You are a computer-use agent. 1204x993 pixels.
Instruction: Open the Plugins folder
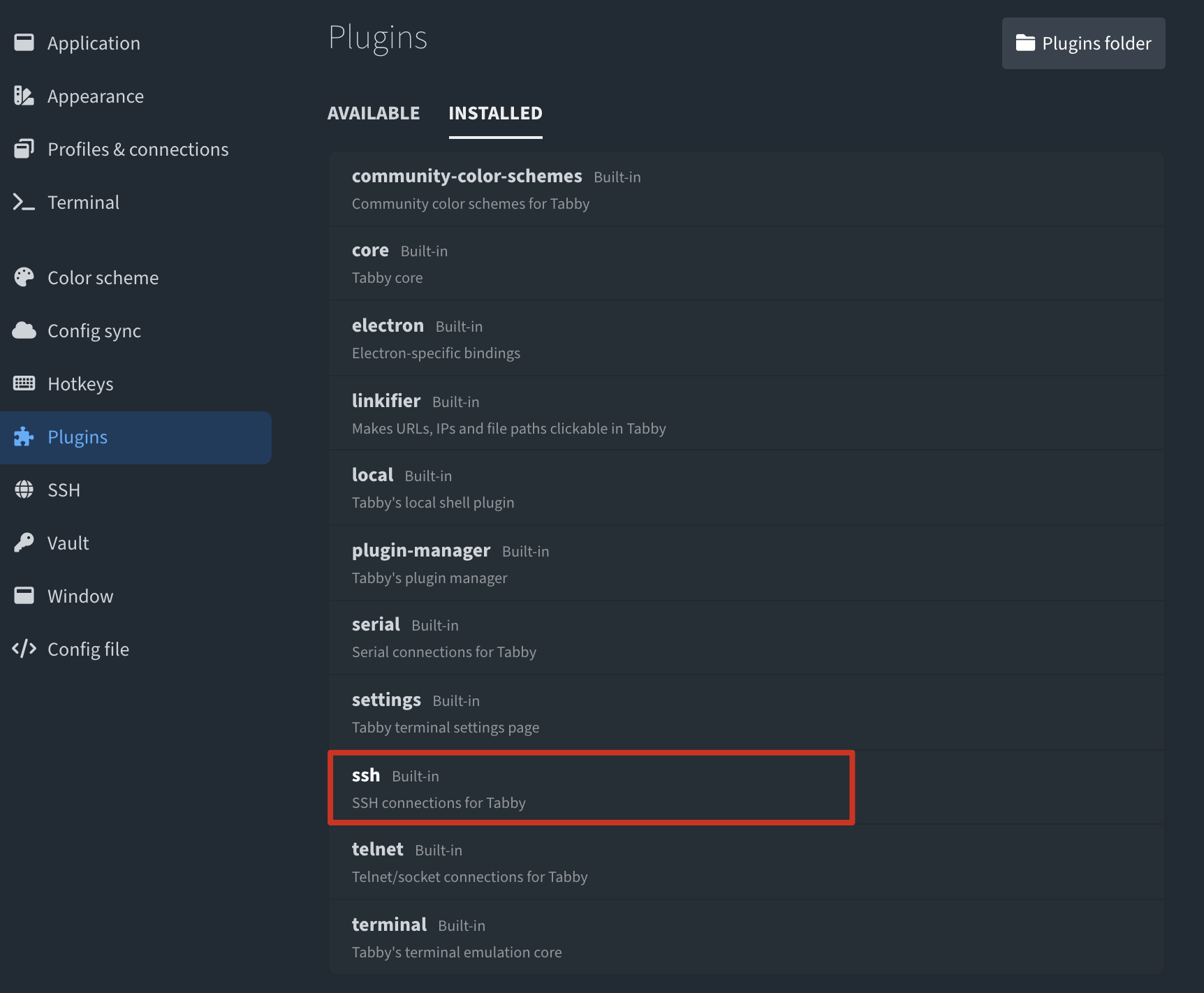[1083, 43]
